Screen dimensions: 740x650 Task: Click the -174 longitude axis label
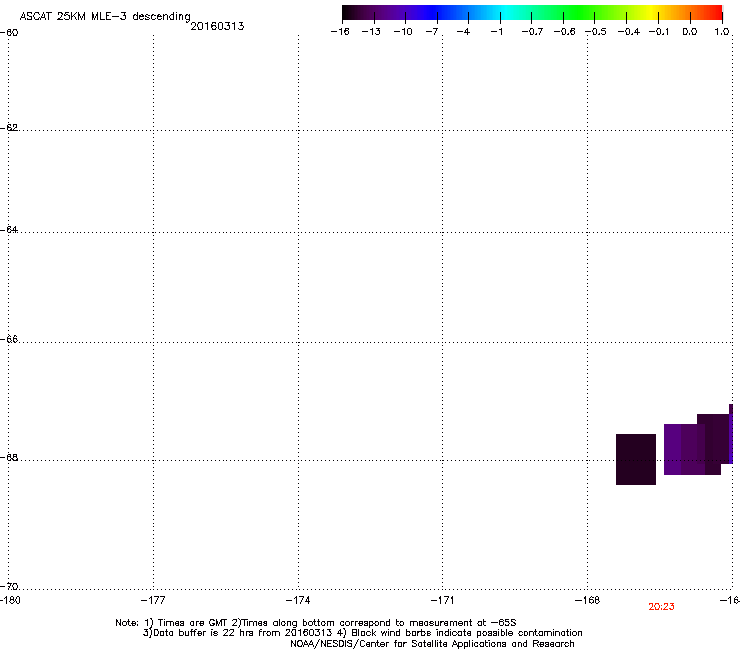(298, 600)
